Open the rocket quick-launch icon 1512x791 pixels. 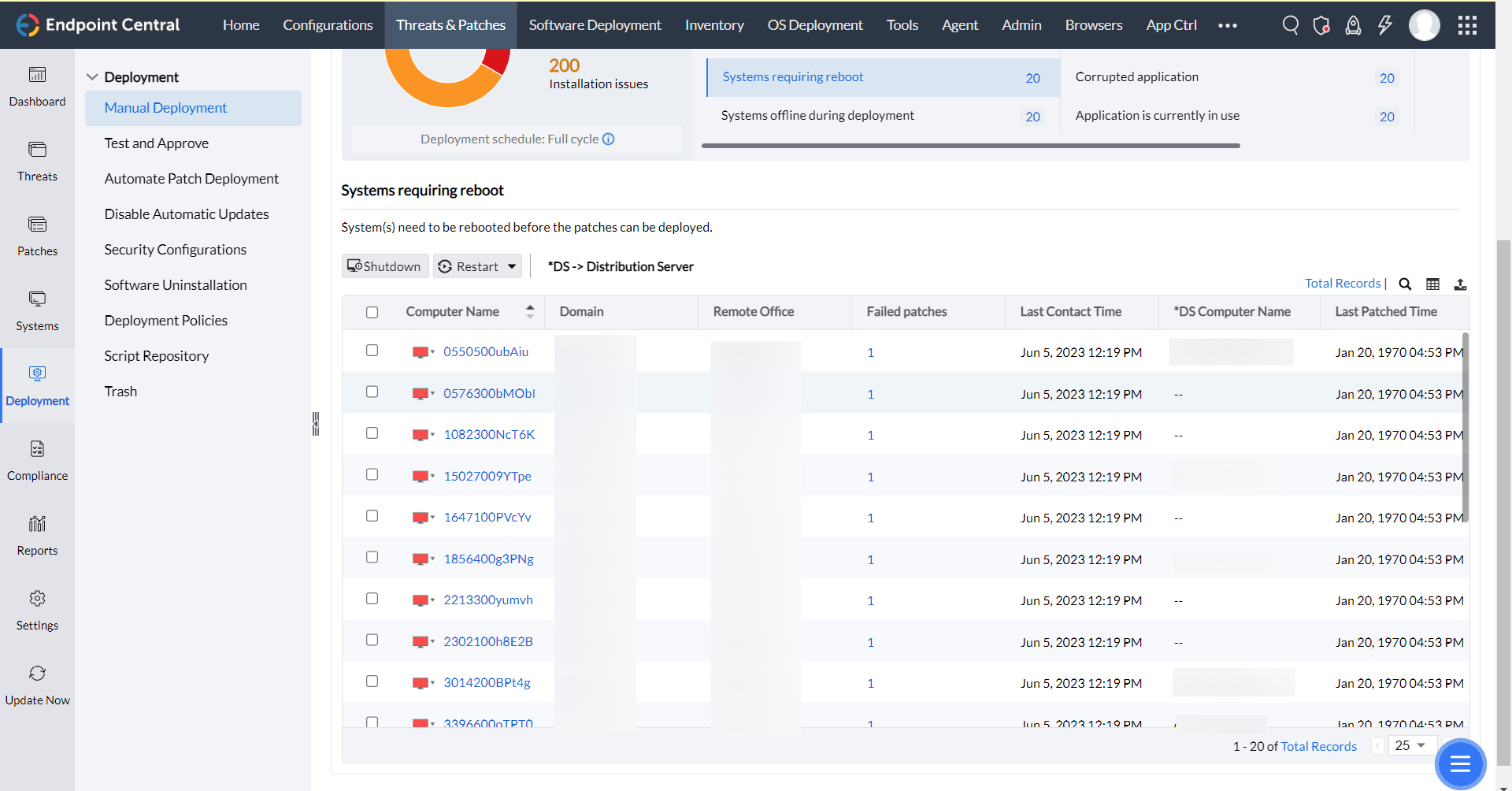click(x=1353, y=24)
